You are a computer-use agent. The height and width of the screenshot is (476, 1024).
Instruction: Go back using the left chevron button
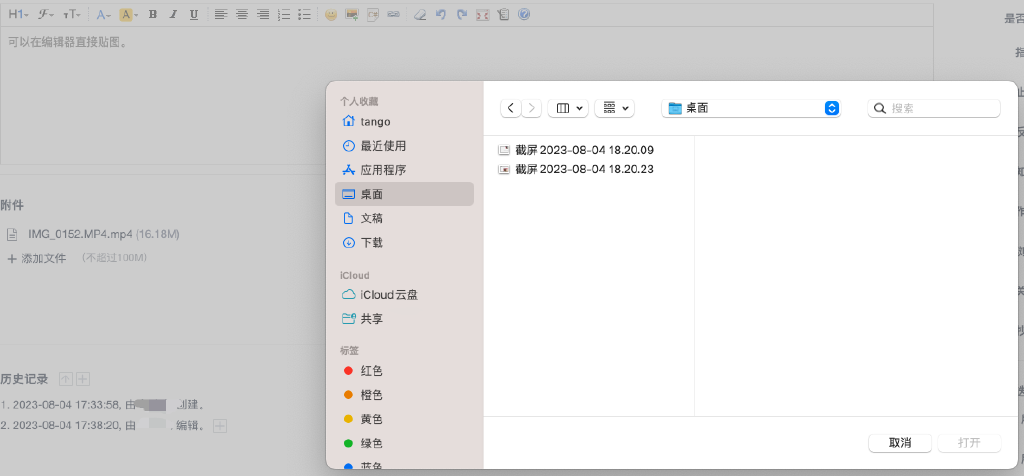[x=512, y=108]
